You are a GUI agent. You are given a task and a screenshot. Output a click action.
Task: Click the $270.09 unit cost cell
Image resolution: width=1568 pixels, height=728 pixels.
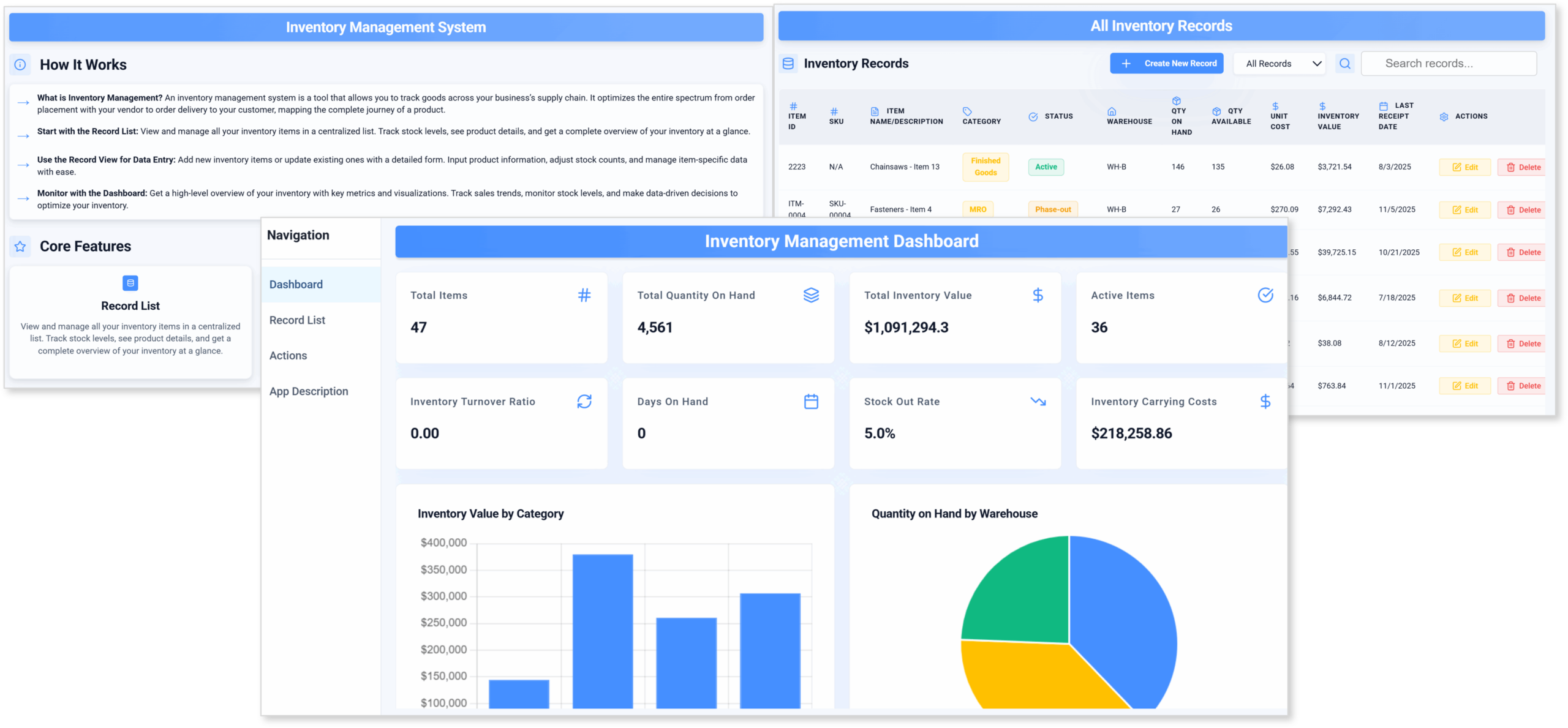(x=1284, y=209)
